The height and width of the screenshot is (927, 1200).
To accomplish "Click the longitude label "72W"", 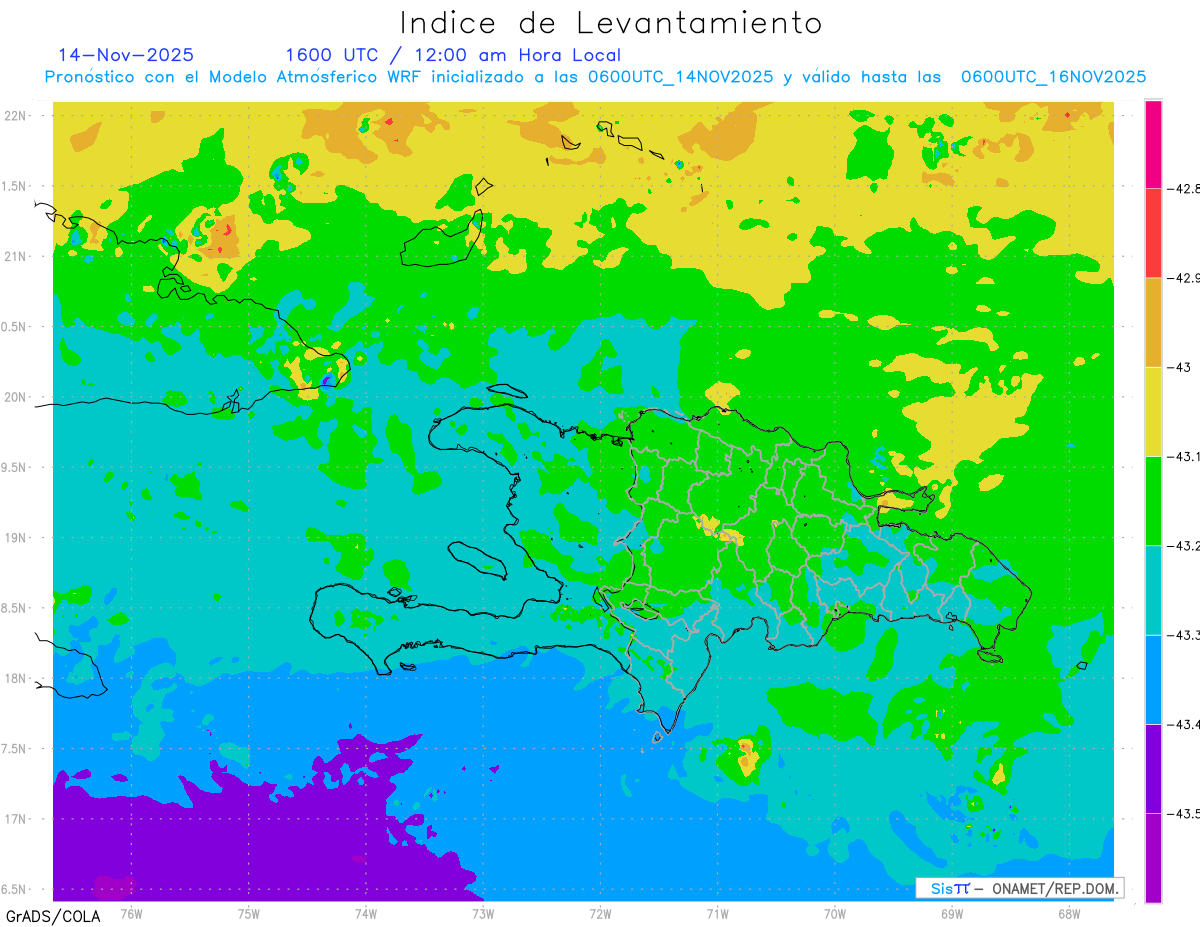I will pyautogui.click(x=600, y=913).
